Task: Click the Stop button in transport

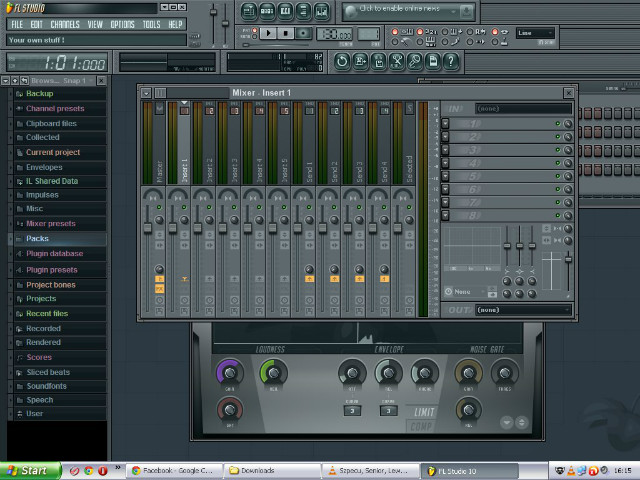Action: [x=286, y=33]
